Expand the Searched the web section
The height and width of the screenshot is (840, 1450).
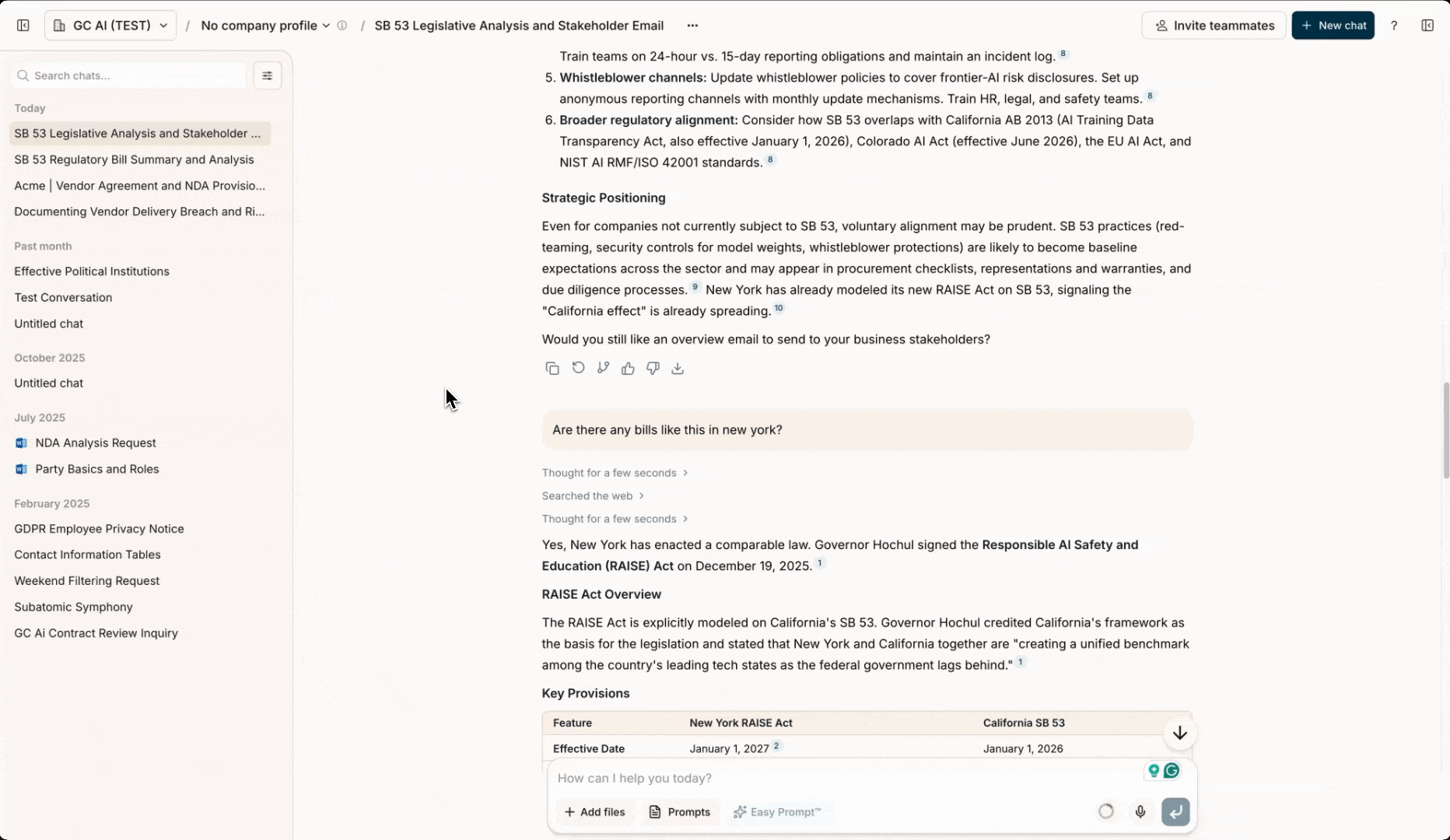593,496
